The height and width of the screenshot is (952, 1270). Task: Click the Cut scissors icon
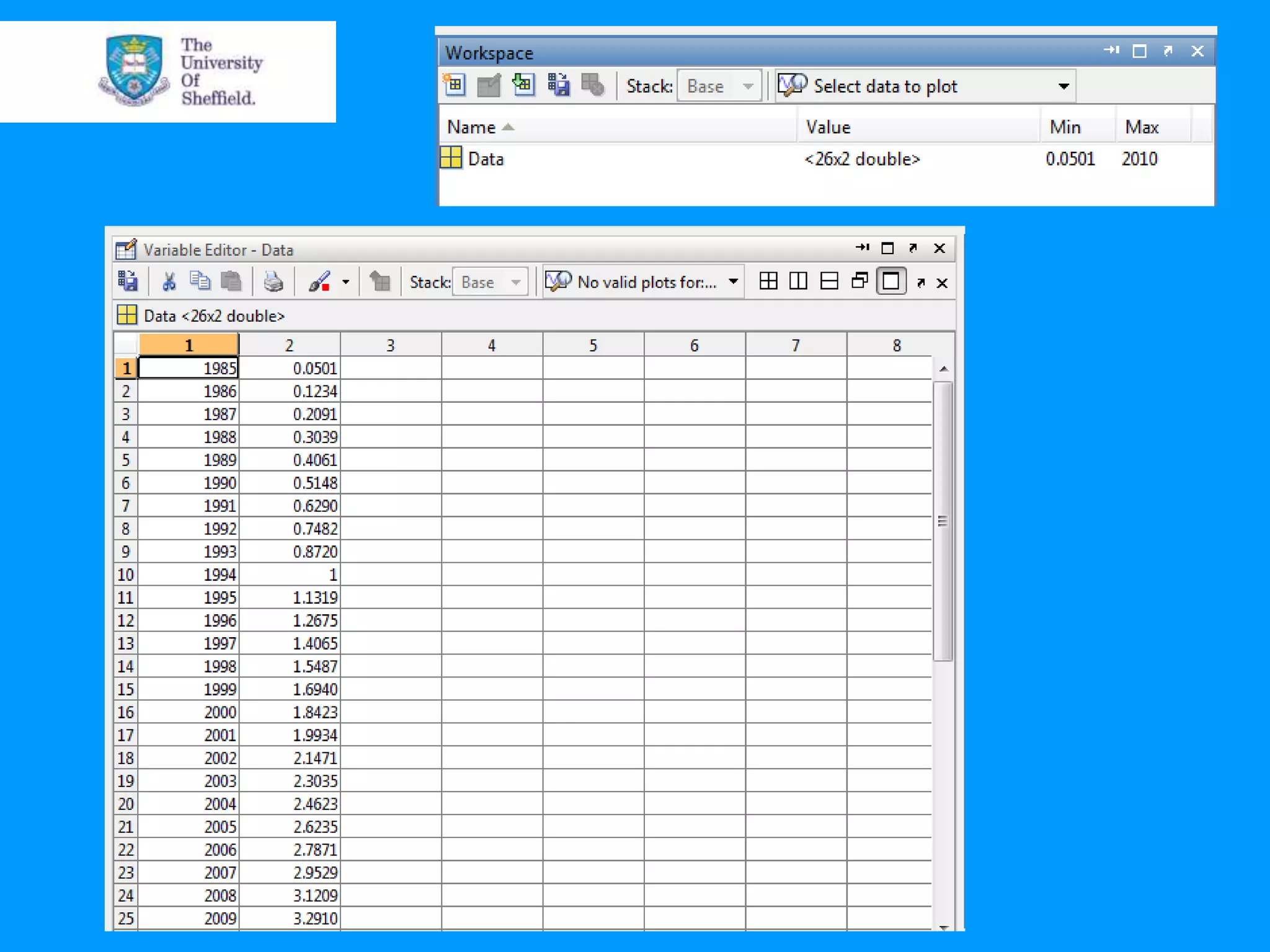[x=169, y=282]
